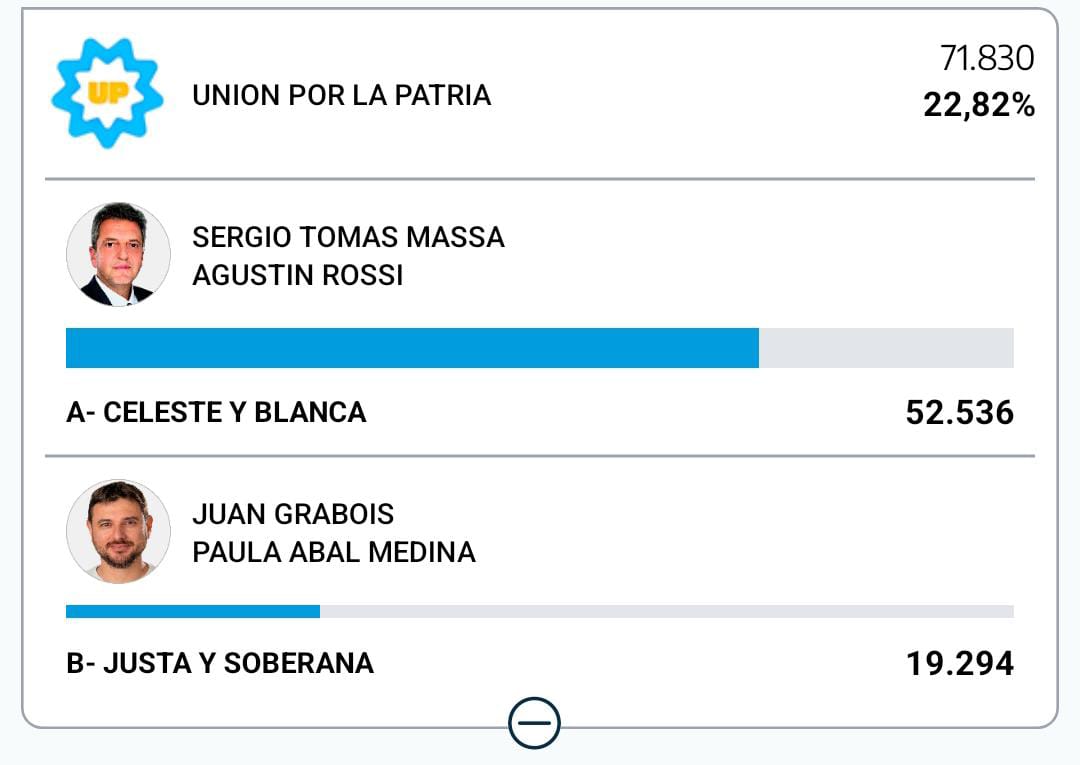Click the 52.536 vote count
The height and width of the screenshot is (765, 1080).
959,412
